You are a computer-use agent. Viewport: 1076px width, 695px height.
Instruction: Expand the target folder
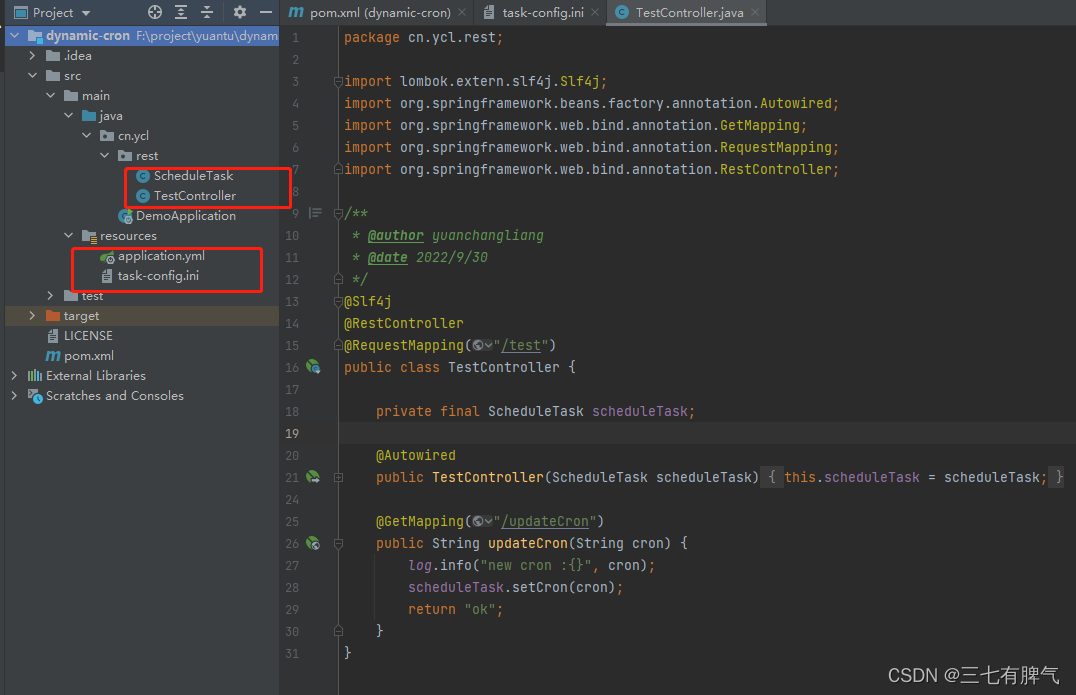[33, 316]
